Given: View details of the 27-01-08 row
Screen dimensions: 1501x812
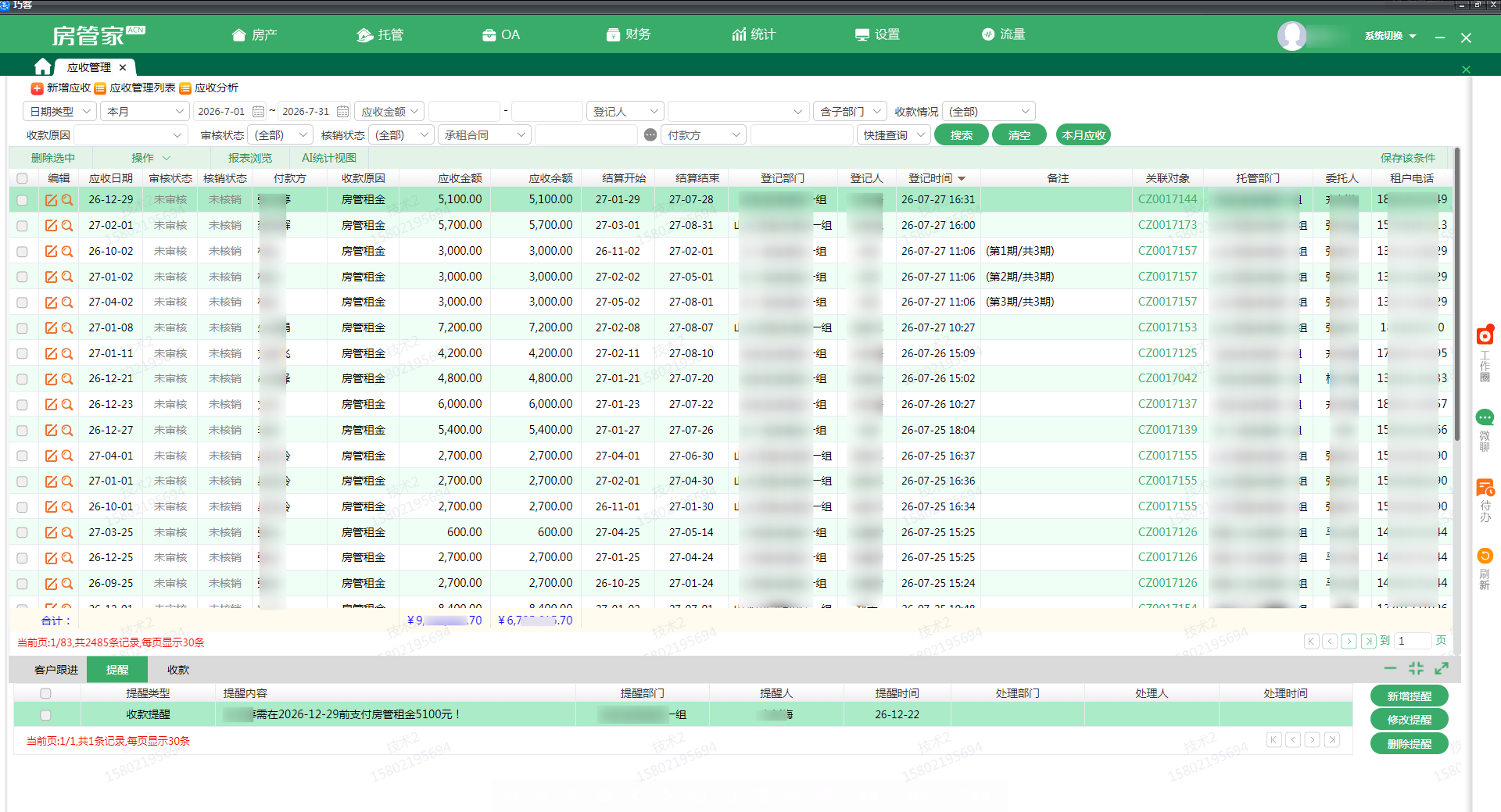Looking at the screenshot, I should click(67, 328).
